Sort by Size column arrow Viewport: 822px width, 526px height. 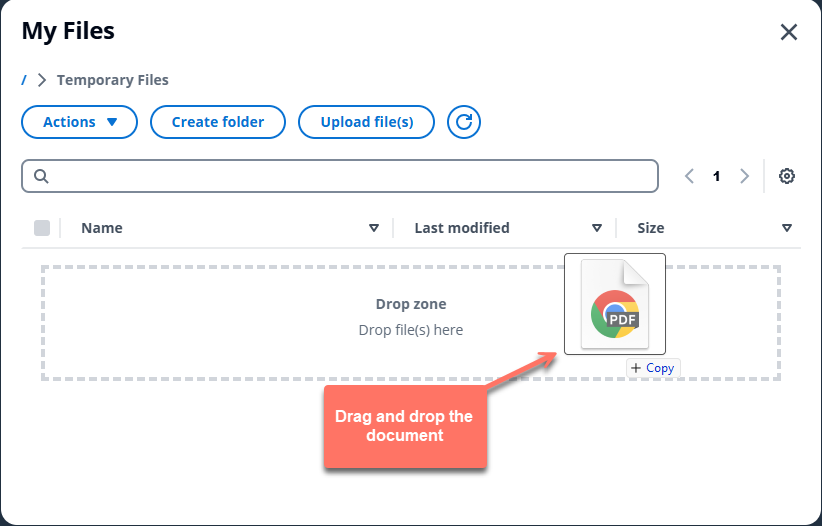coord(786,228)
